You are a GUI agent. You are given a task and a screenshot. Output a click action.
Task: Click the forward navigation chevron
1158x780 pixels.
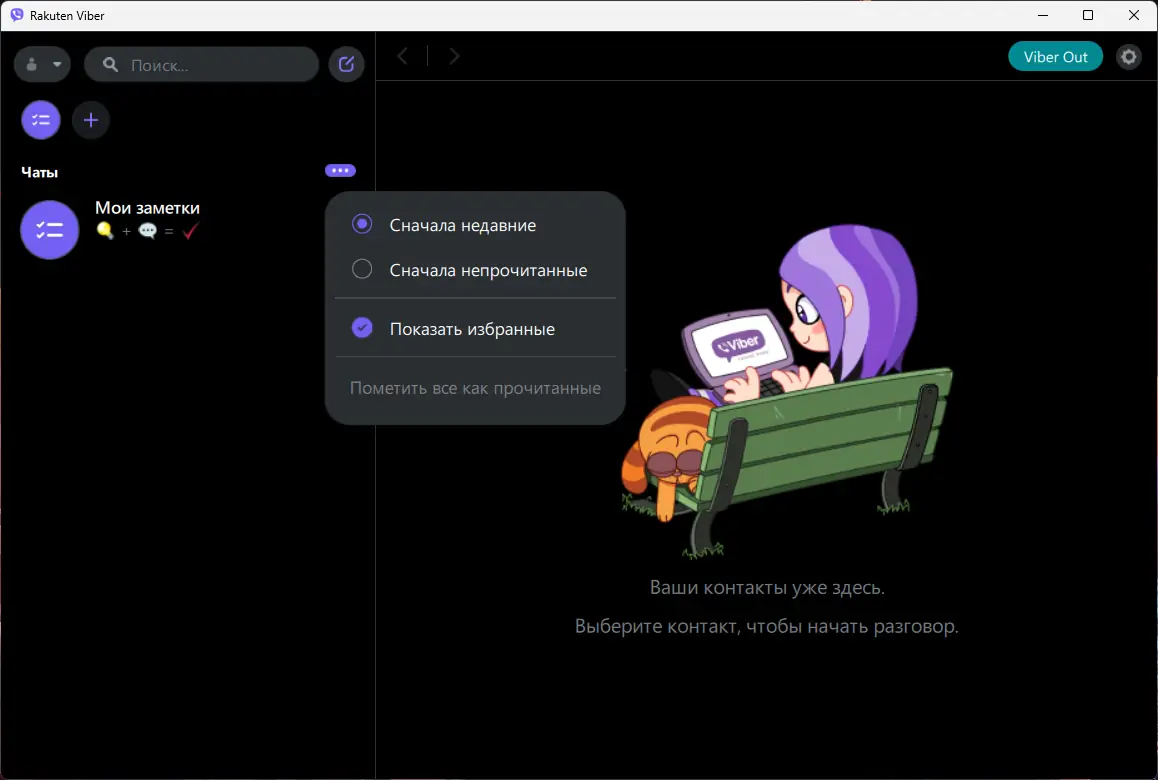click(453, 56)
